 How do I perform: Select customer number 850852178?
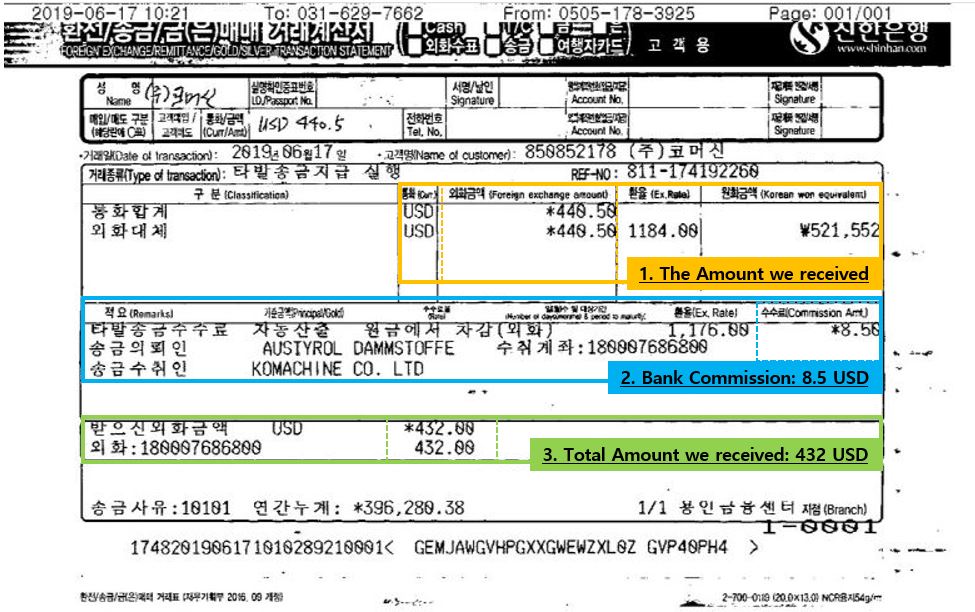tap(570, 151)
